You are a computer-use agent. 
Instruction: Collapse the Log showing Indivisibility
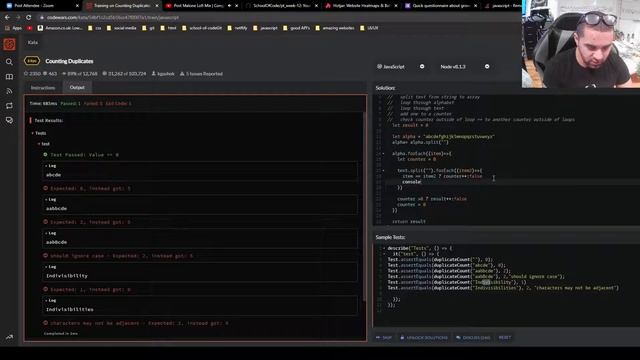click(x=51, y=267)
